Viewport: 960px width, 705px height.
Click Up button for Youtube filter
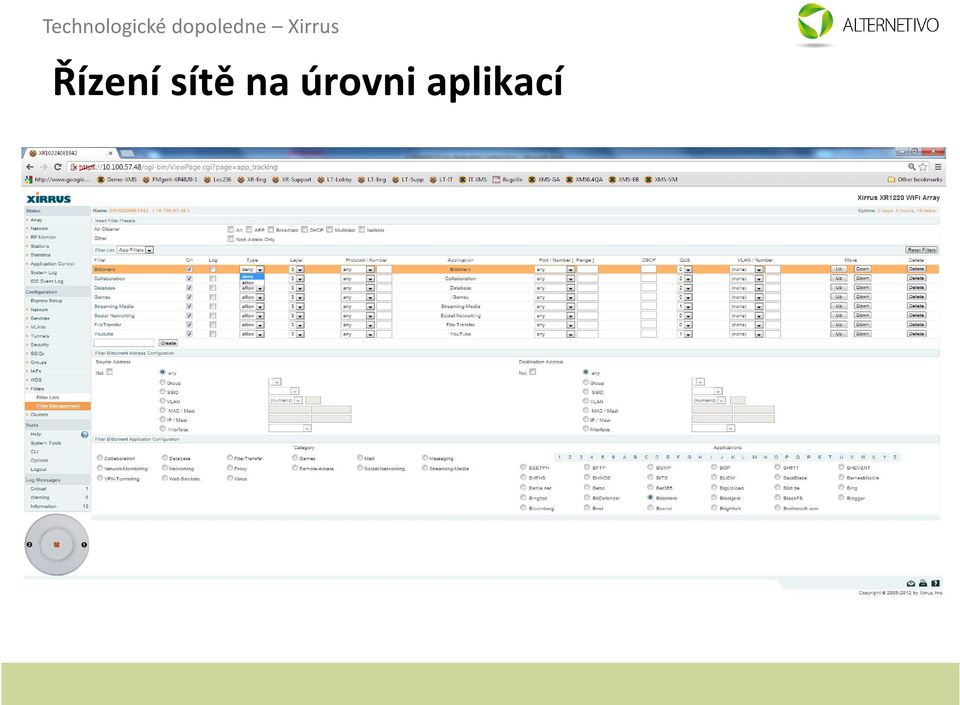pyautogui.click(x=839, y=334)
